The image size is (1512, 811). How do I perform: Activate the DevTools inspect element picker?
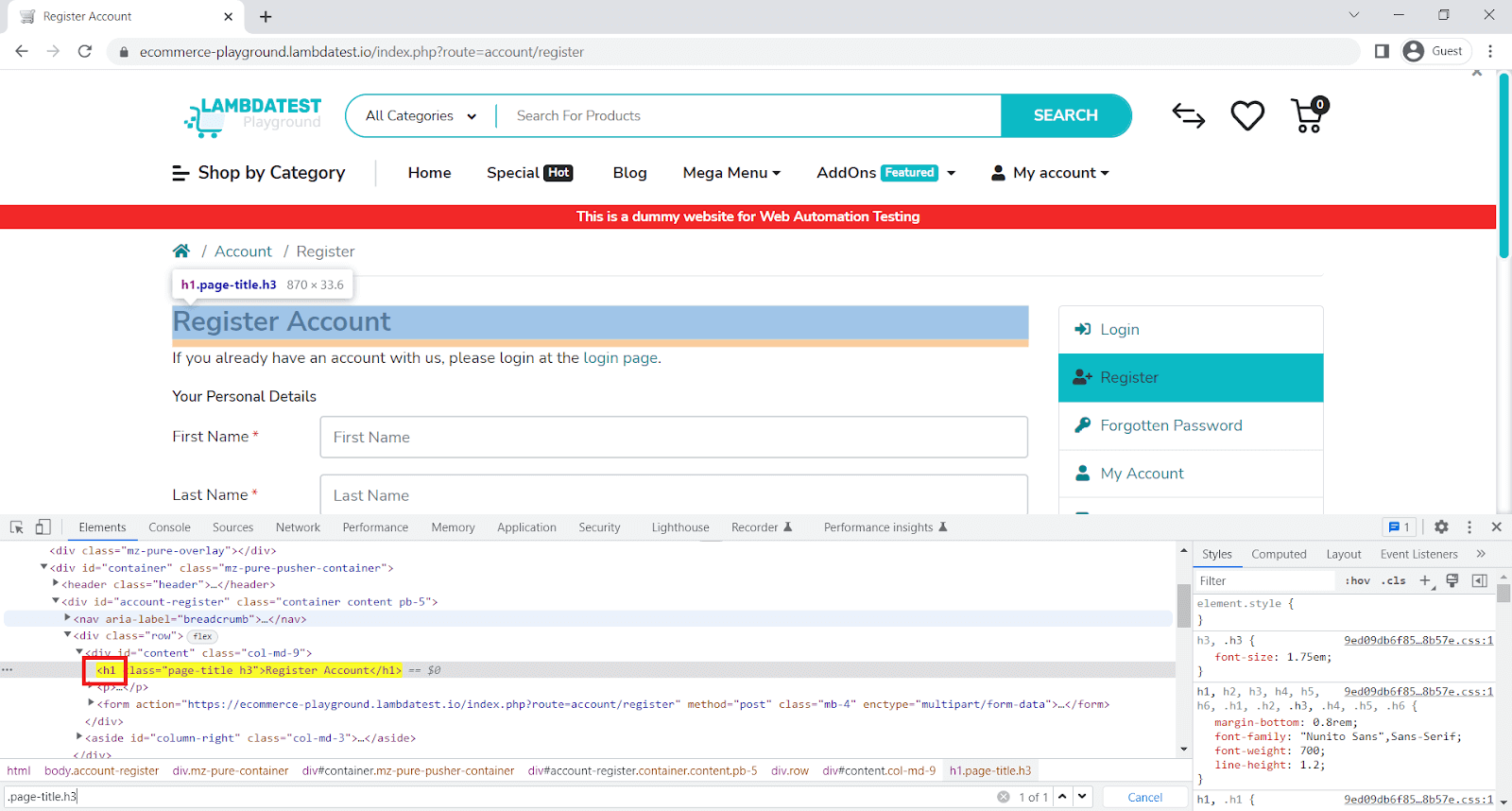click(17, 527)
